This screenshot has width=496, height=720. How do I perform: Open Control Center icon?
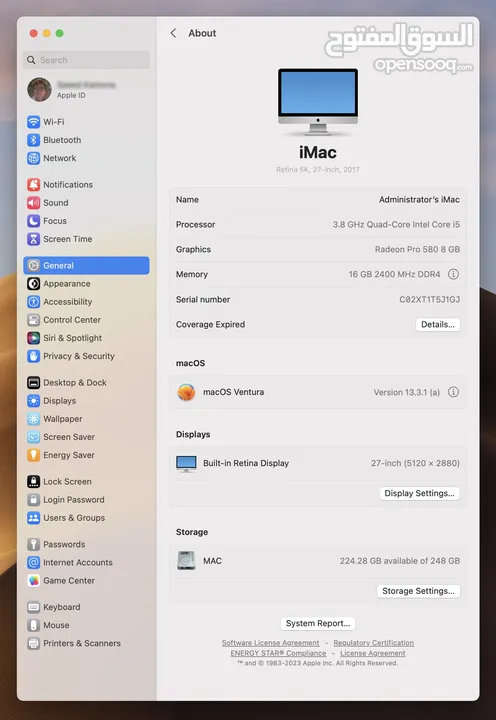pyautogui.click(x=34, y=320)
